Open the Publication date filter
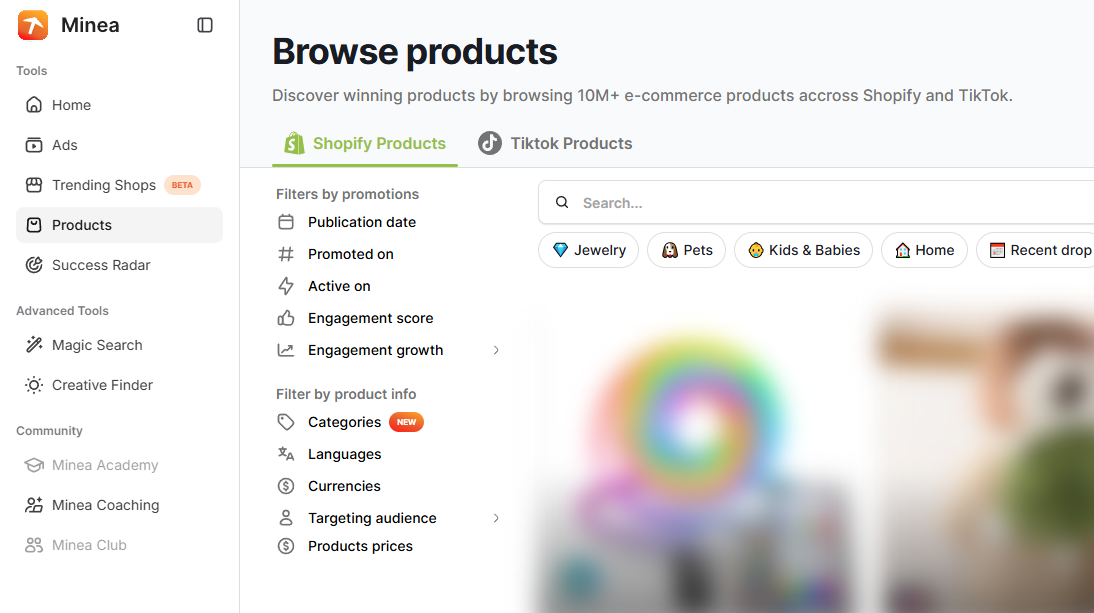Viewport: 1094px width, 613px height. [x=361, y=222]
